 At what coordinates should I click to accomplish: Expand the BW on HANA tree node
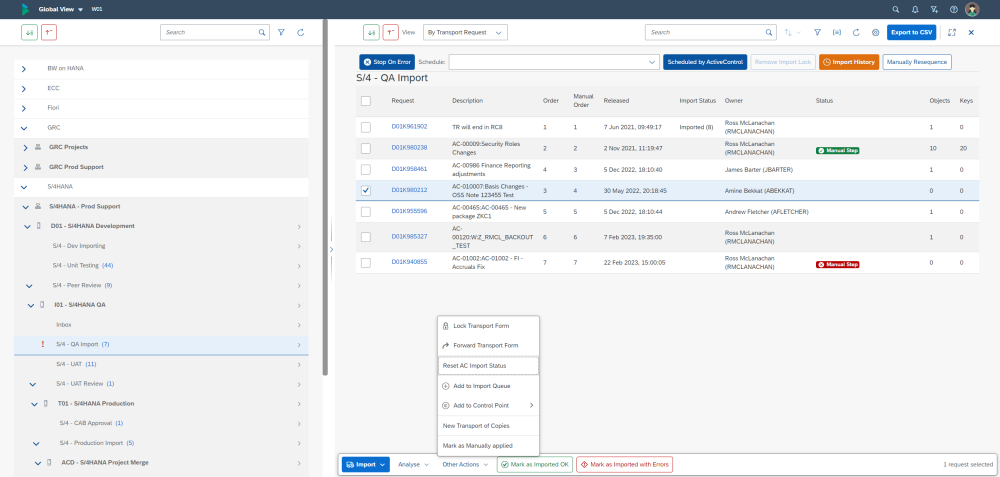click(24, 68)
